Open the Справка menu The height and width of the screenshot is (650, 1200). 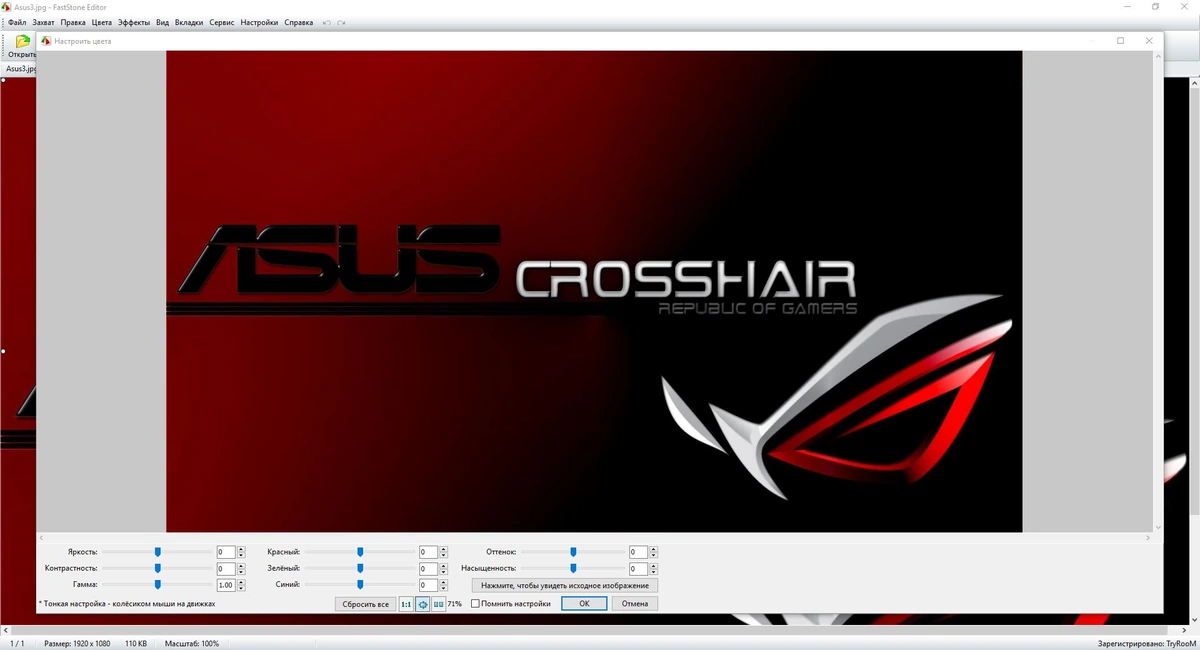coord(298,22)
